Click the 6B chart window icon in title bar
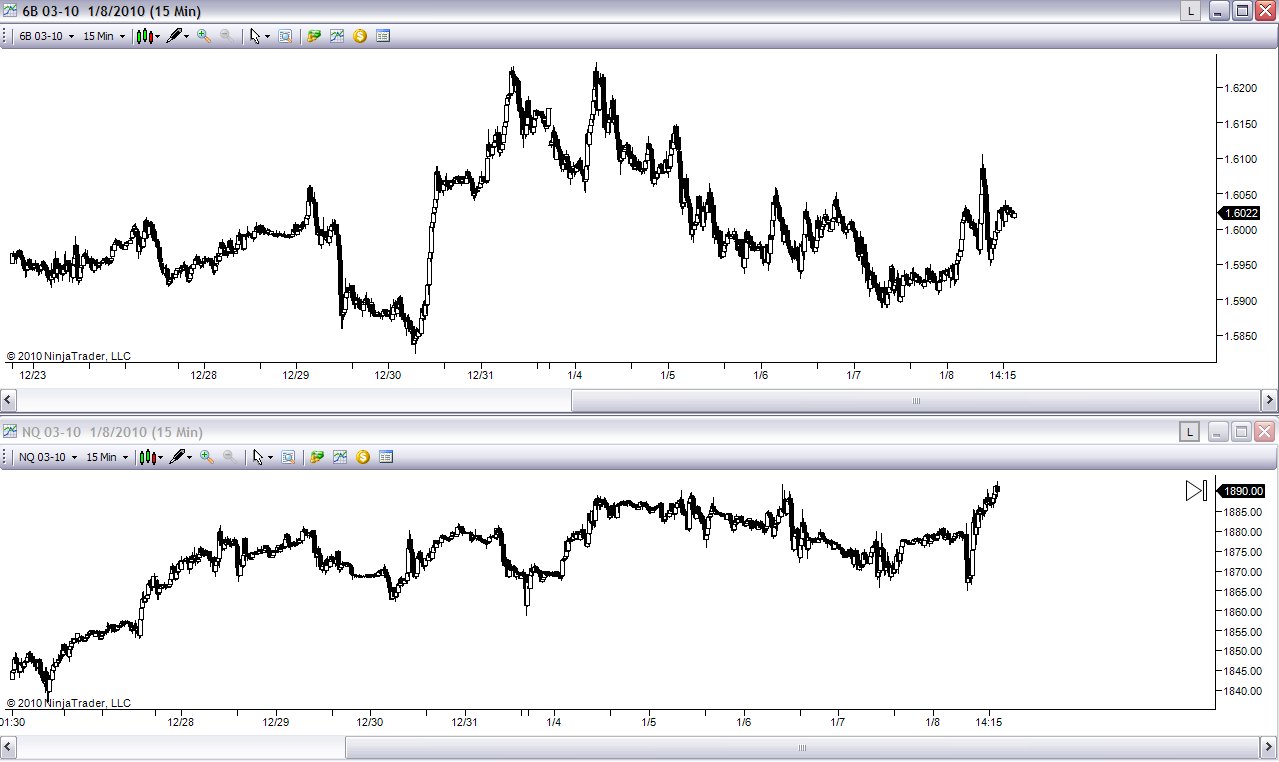This screenshot has width=1279, height=762. click(x=10, y=11)
